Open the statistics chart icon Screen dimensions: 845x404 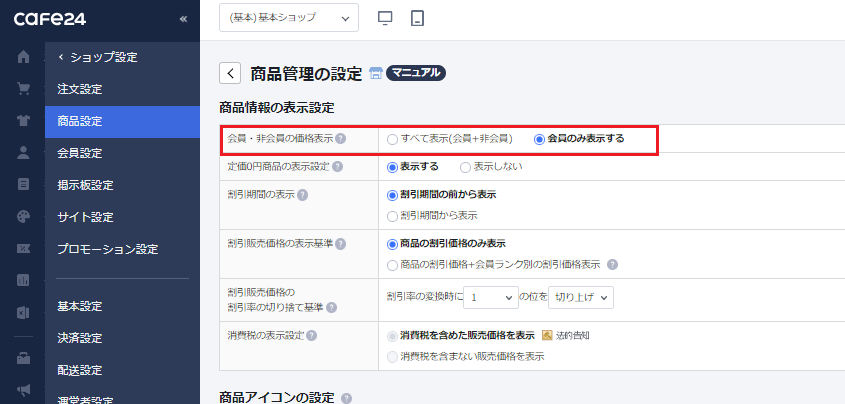[x=23, y=280]
